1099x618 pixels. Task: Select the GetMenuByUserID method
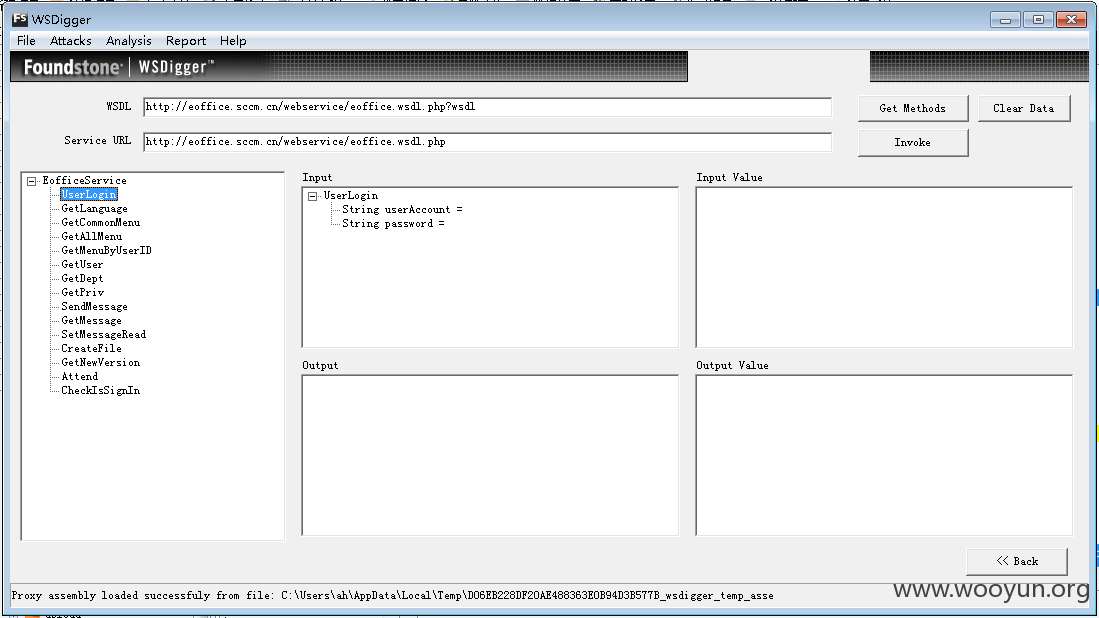tap(106, 251)
